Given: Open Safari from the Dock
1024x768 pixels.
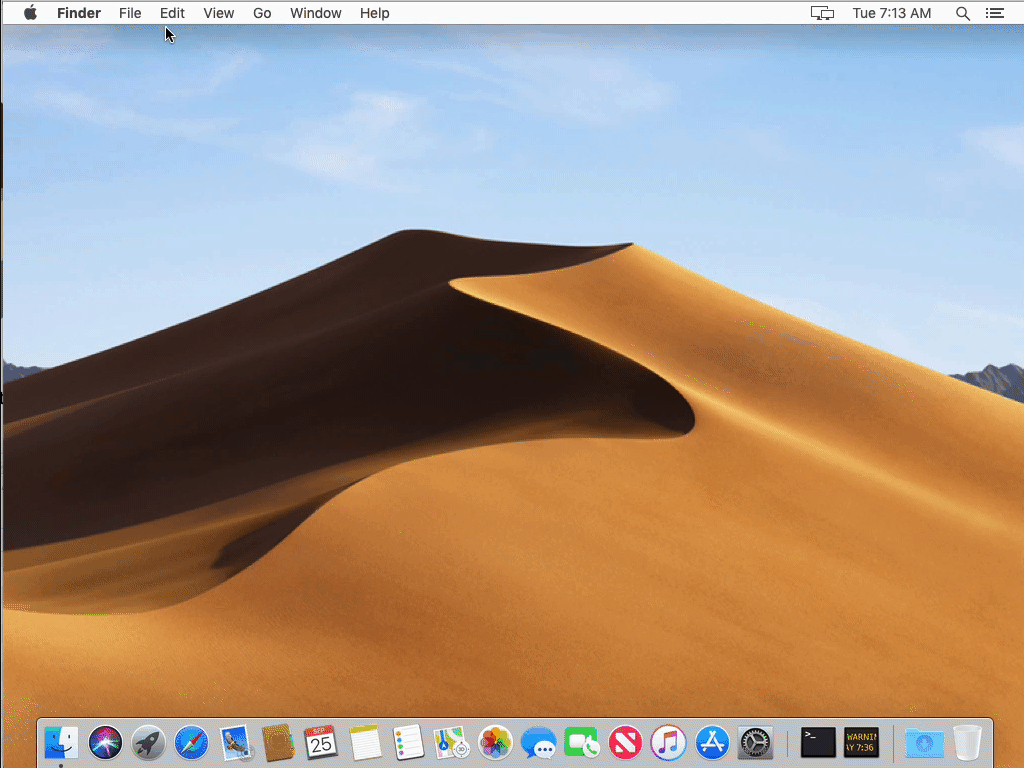Looking at the screenshot, I should [x=191, y=743].
